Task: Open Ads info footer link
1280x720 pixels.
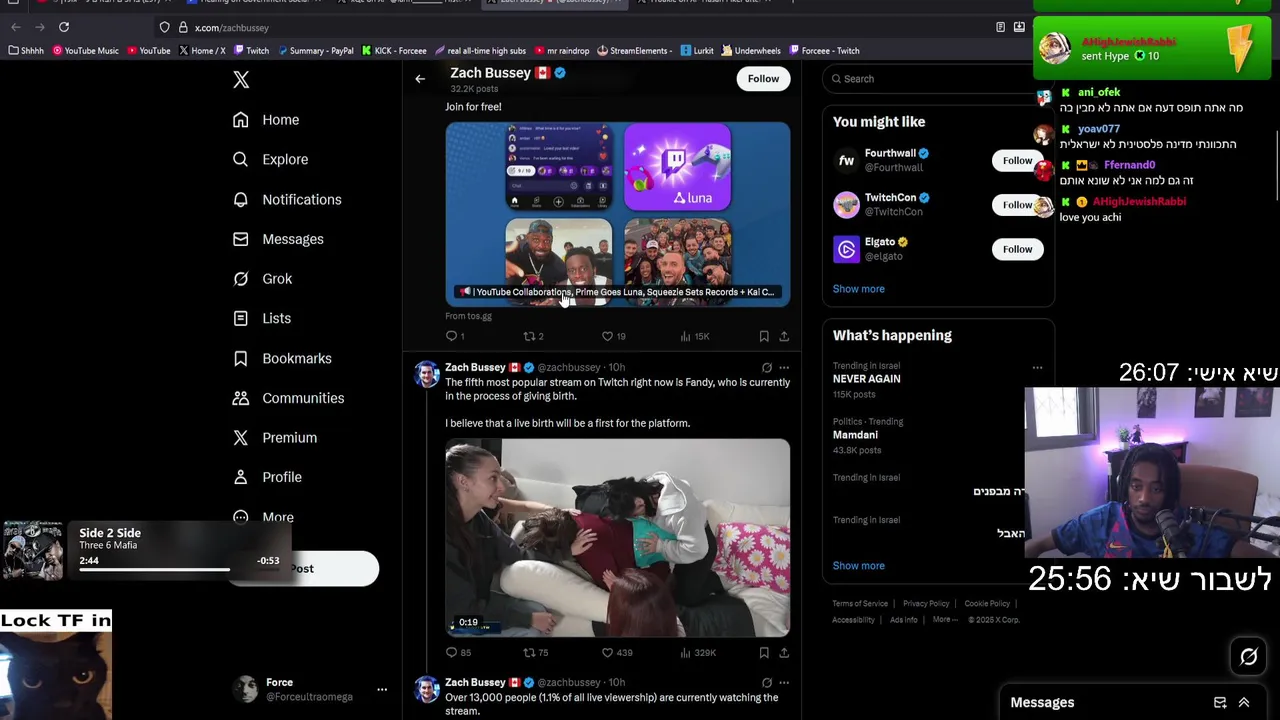Action: coord(903,620)
